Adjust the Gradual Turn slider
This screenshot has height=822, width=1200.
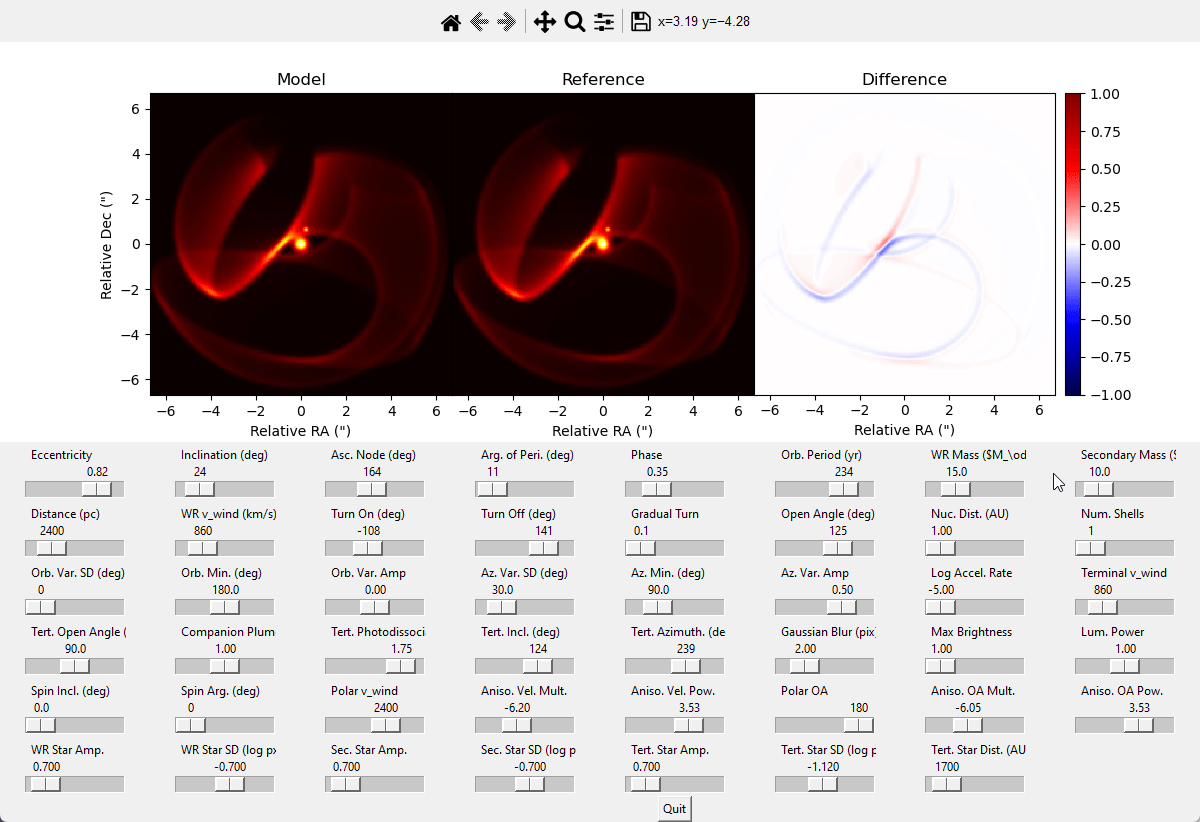click(674, 548)
